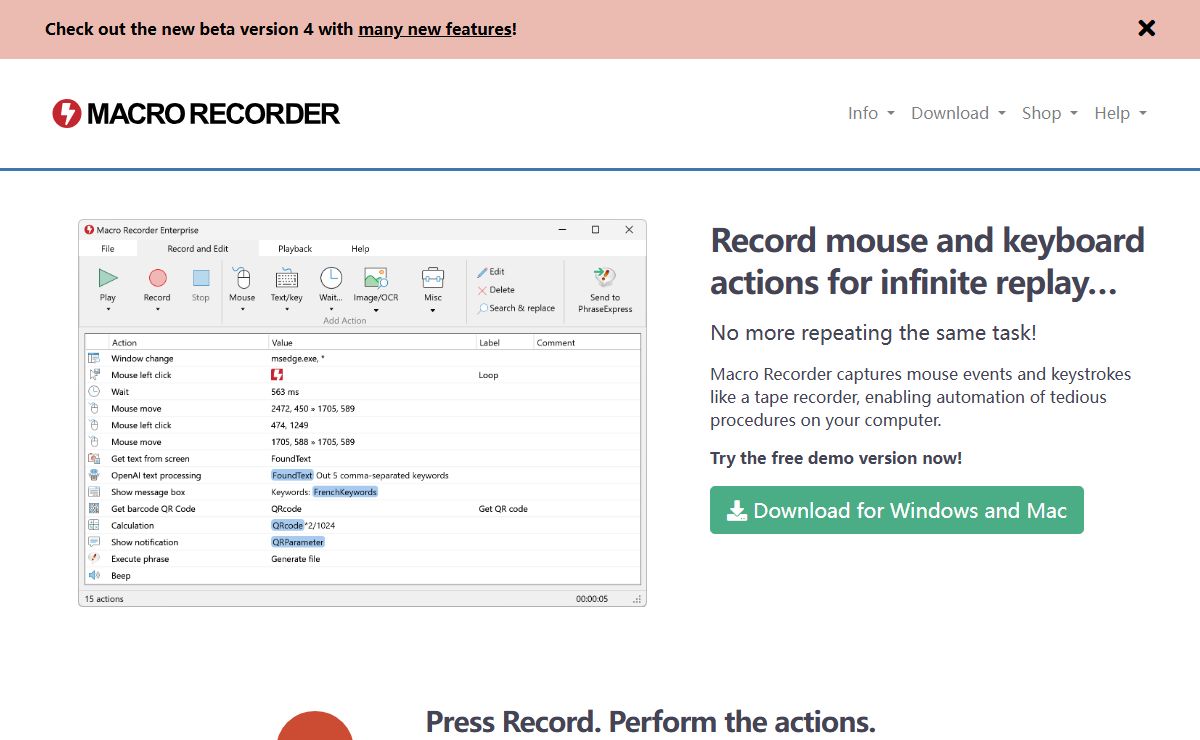Click the app logo in Macro Recorder Enterprise title bar

[x=89, y=230]
